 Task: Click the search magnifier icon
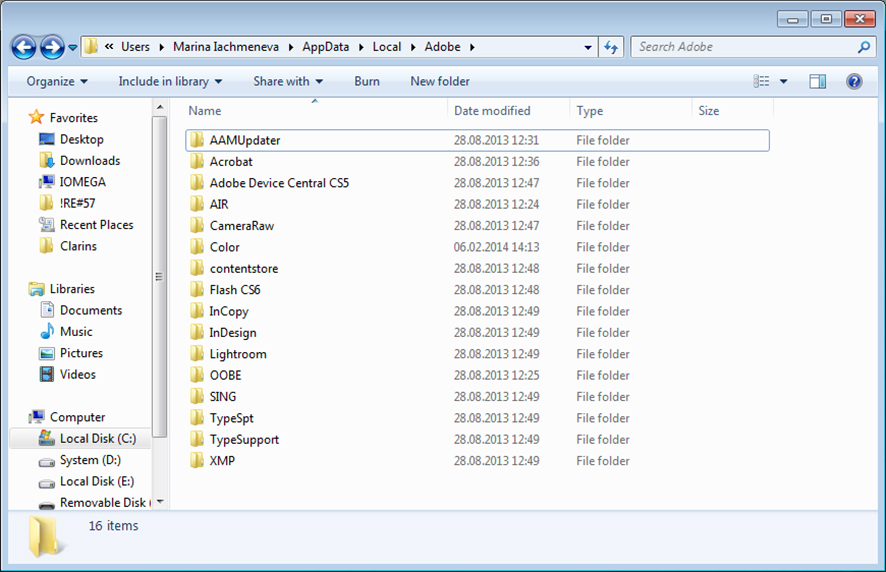863,47
